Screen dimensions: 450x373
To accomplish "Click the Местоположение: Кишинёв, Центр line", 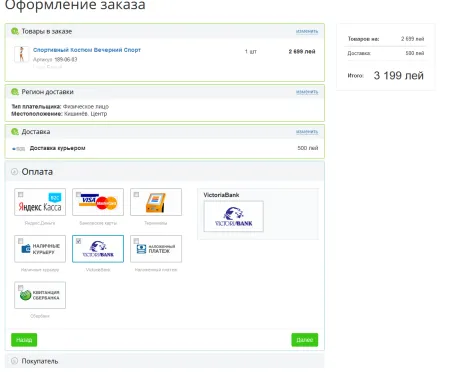I will pyautogui.click(x=59, y=114).
